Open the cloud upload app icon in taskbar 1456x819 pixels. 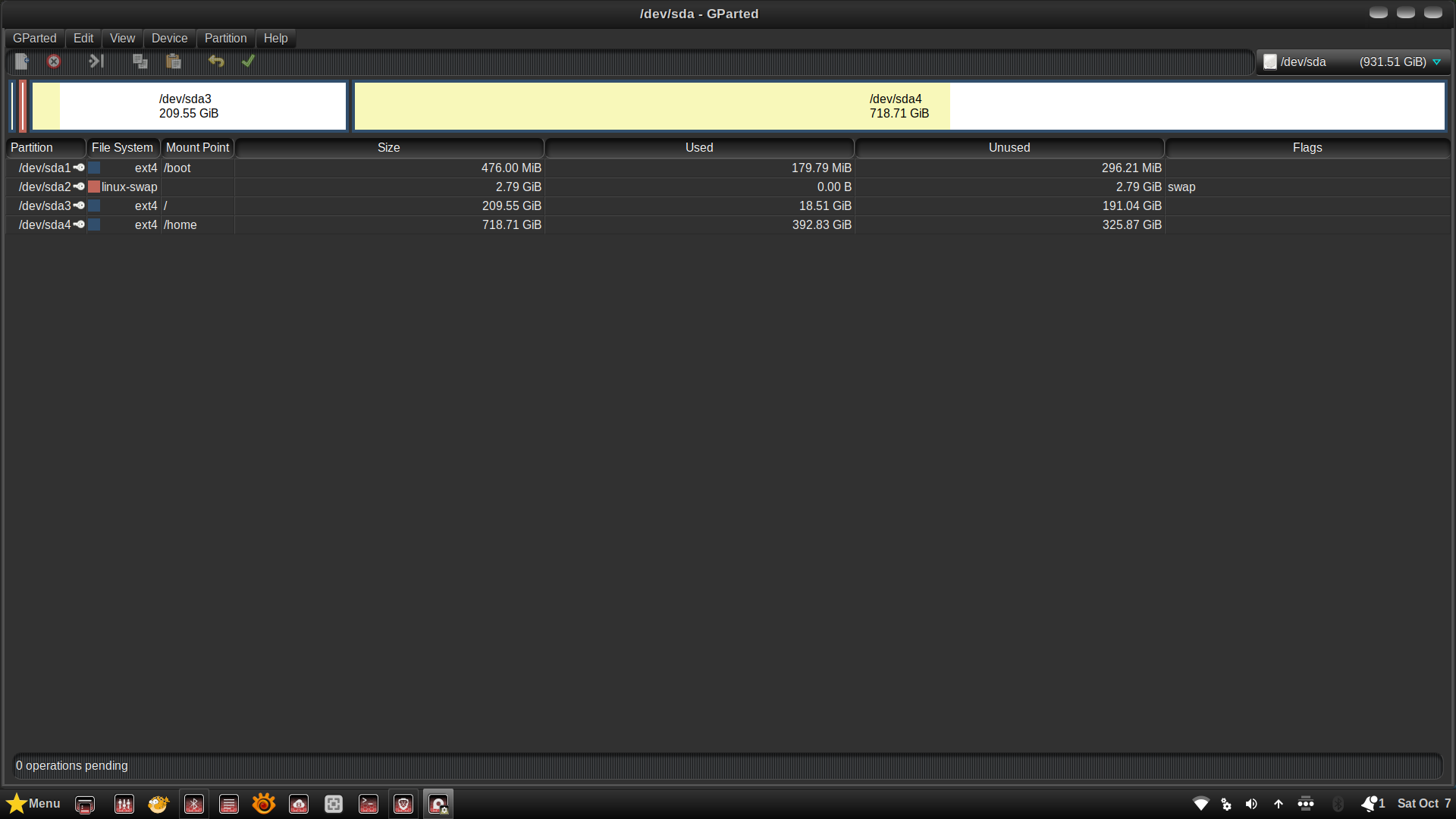click(299, 805)
